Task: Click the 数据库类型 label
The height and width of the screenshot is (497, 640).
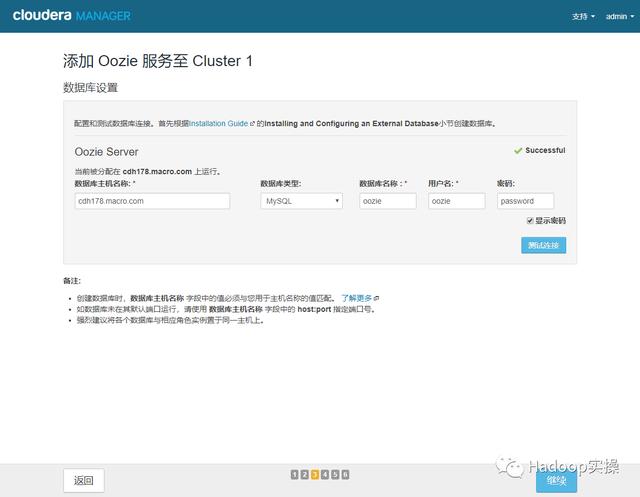Action: tap(281, 184)
